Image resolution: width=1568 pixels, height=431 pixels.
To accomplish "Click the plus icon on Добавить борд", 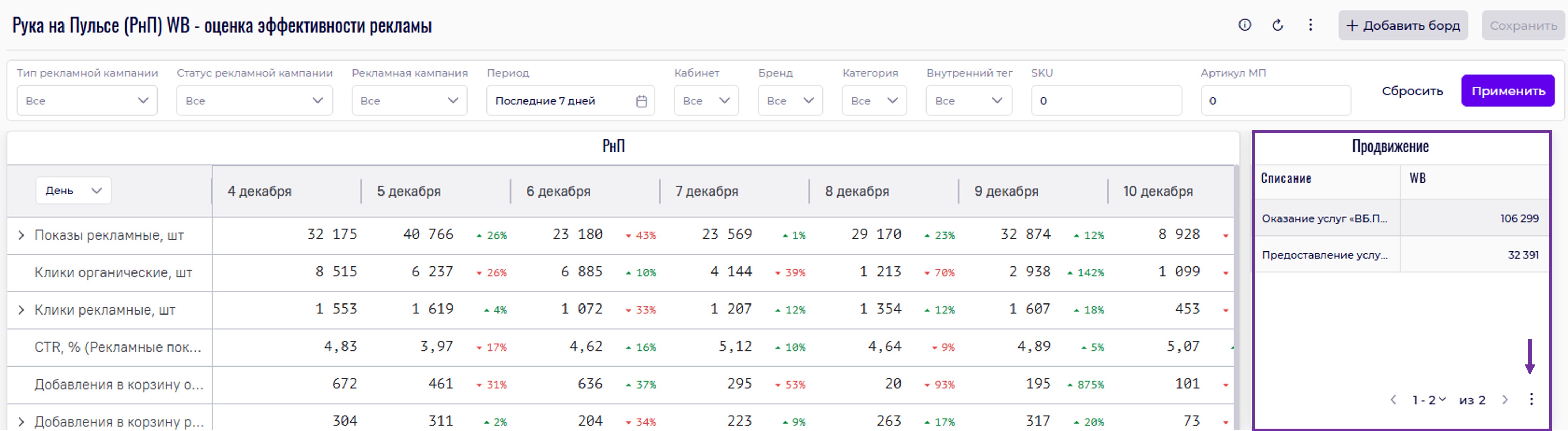I will [x=1352, y=26].
